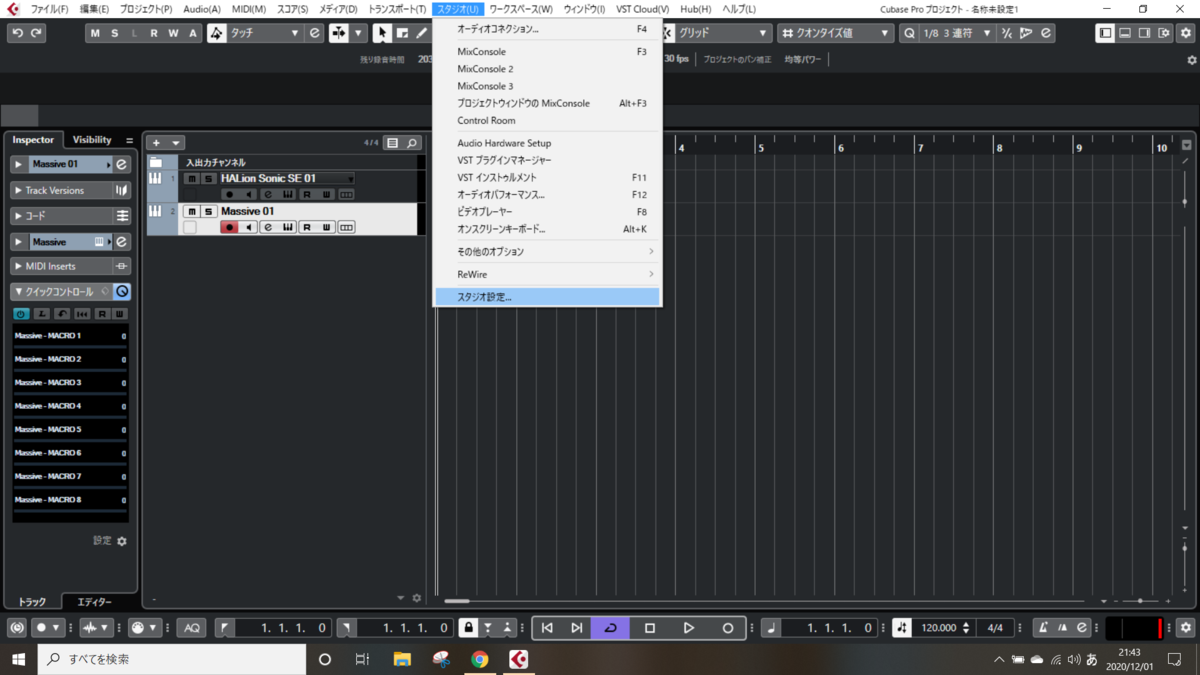Open File Explorer from the taskbar
This screenshot has height=675, width=1200.
402,659
